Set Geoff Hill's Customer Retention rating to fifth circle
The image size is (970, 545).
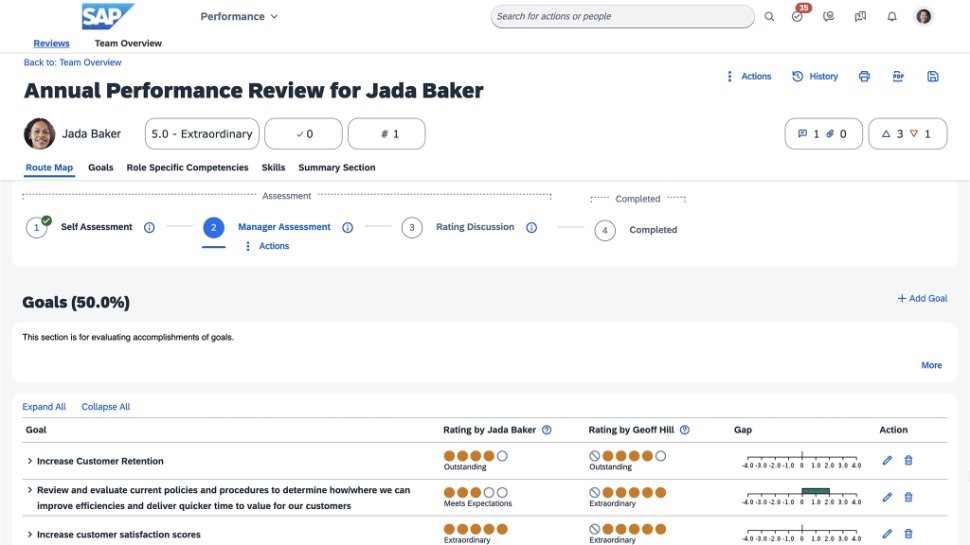tap(660, 456)
